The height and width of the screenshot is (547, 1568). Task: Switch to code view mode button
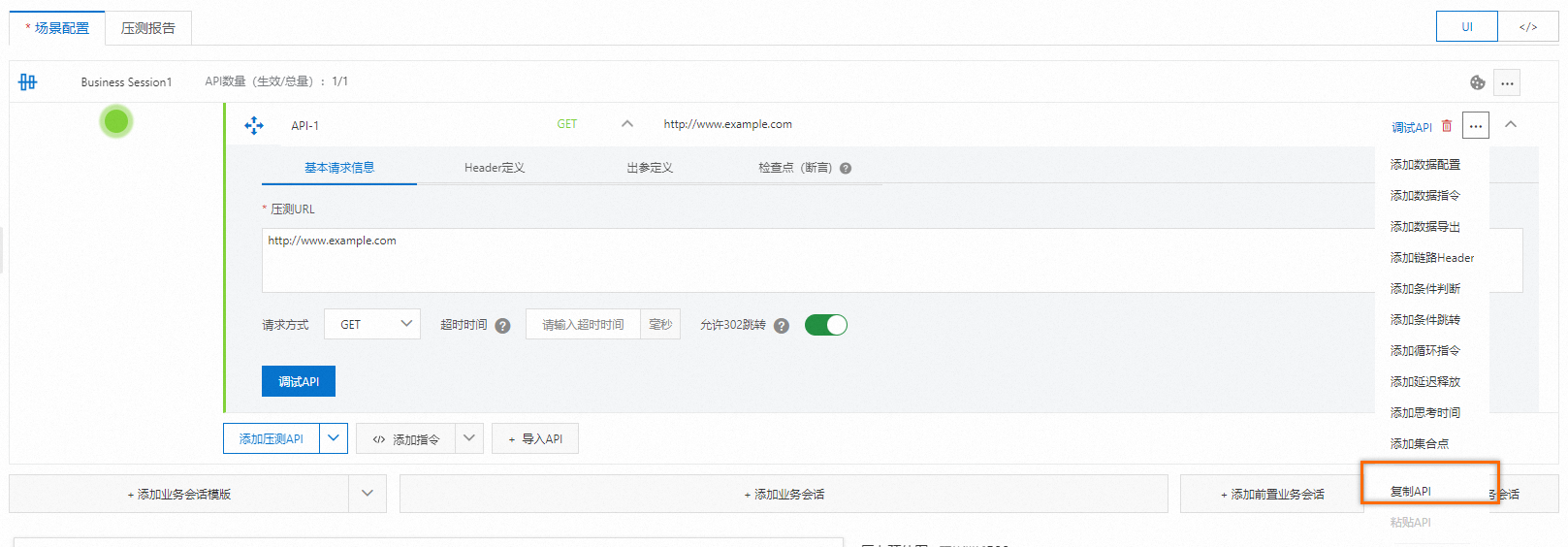click(1528, 26)
